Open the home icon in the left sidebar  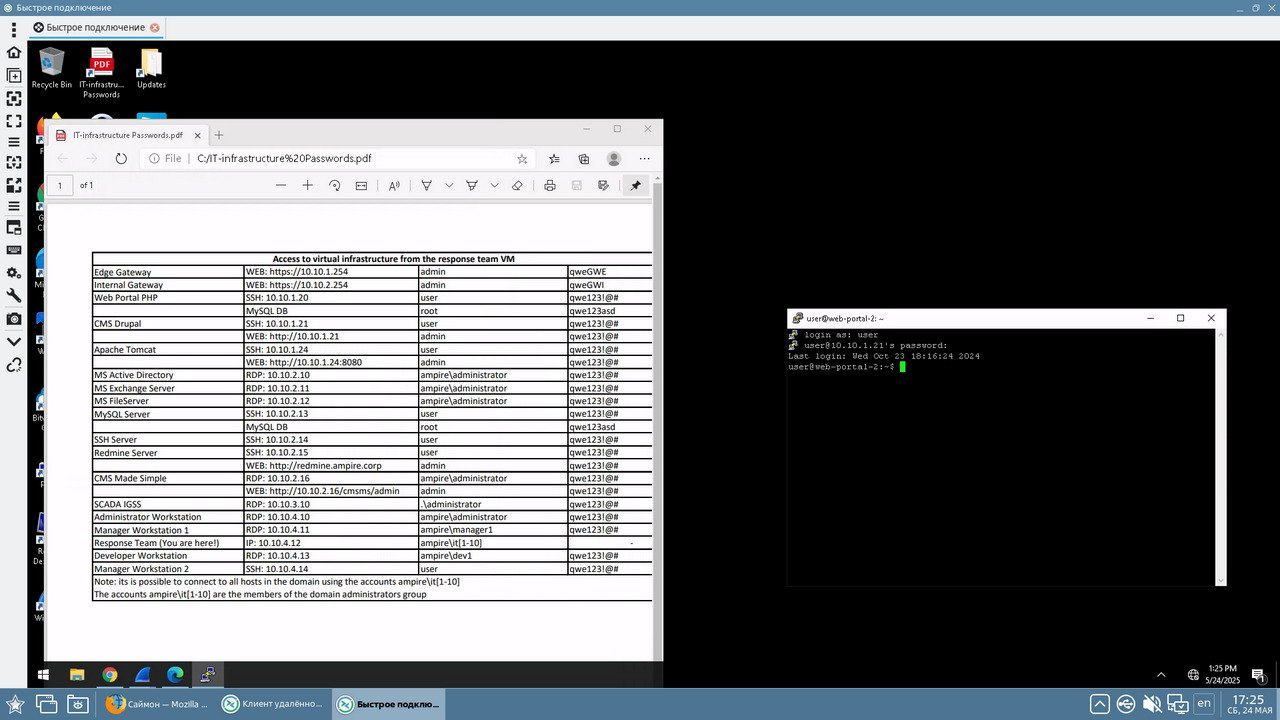[14, 52]
